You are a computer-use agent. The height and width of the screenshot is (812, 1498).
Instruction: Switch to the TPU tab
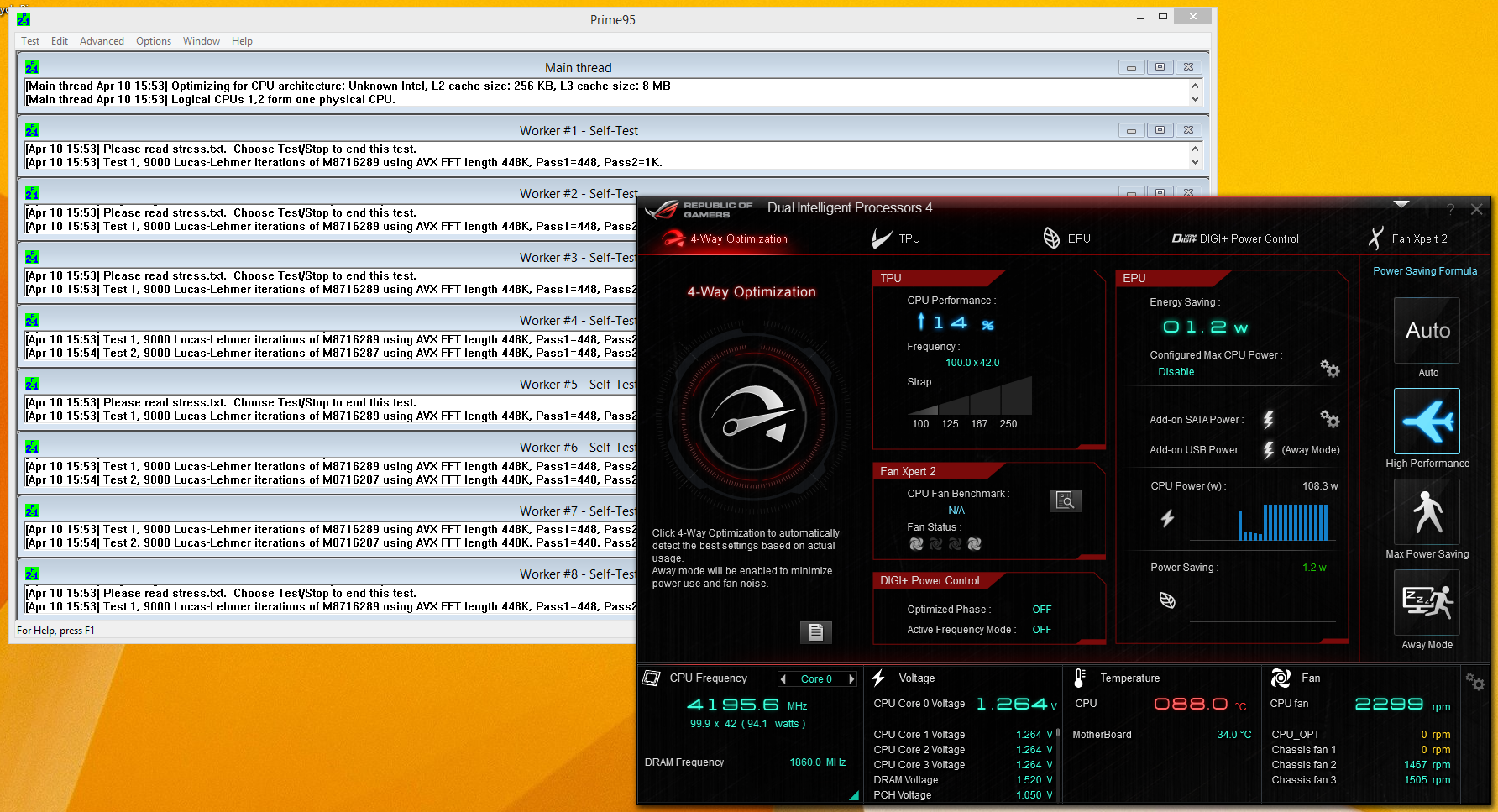[x=896, y=238]
